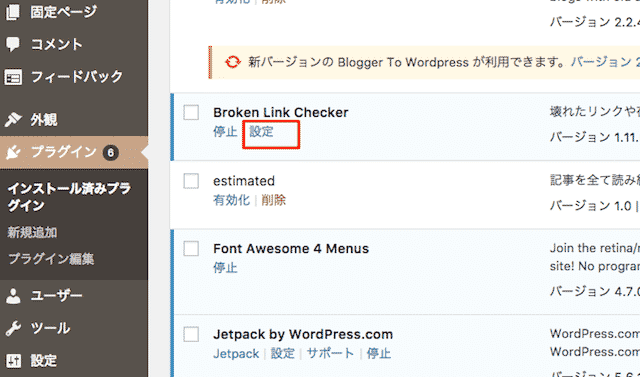The height and width of the screenshot is (377, 640).
Task: Click the Plugins (プラグイン) plug icon
Action: click(13, 152)
